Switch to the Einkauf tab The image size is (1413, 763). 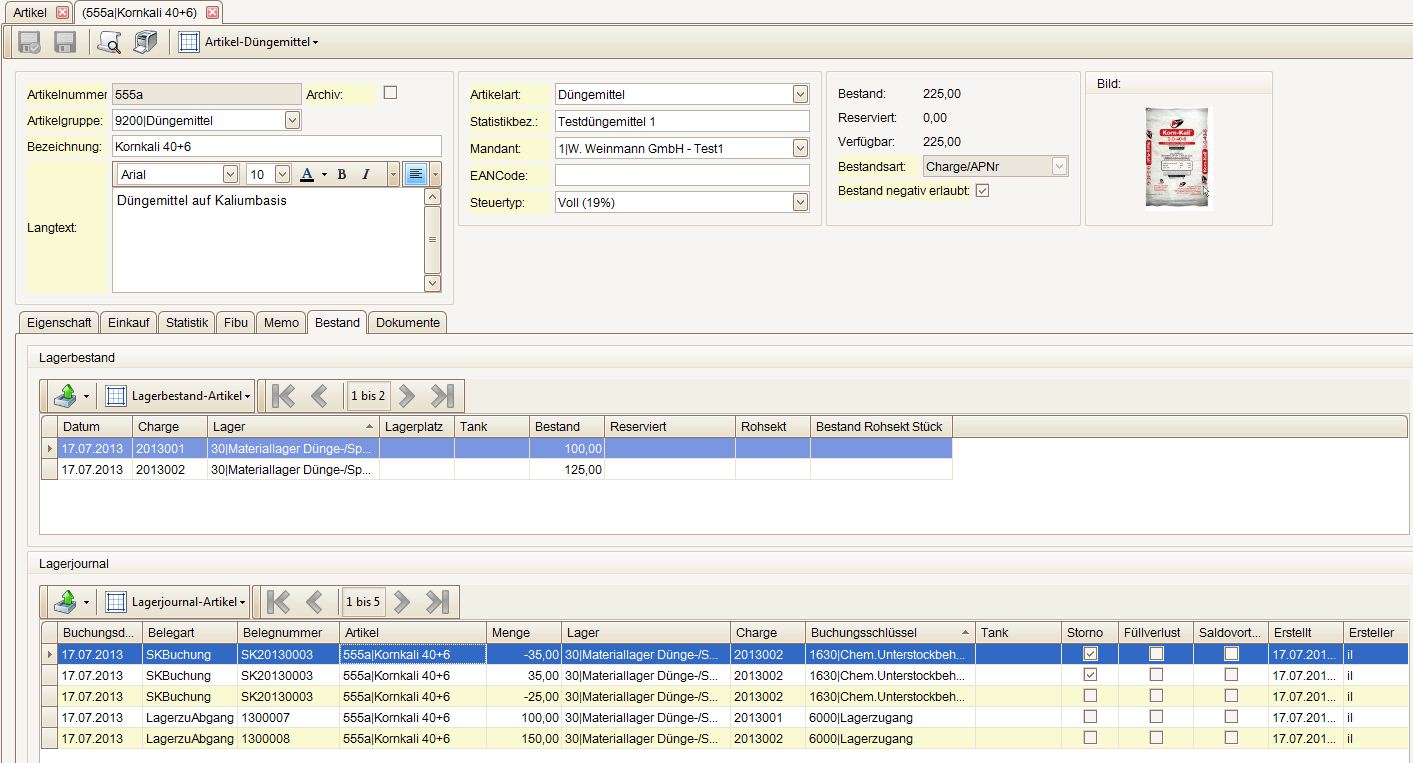[x=129, y=322]
